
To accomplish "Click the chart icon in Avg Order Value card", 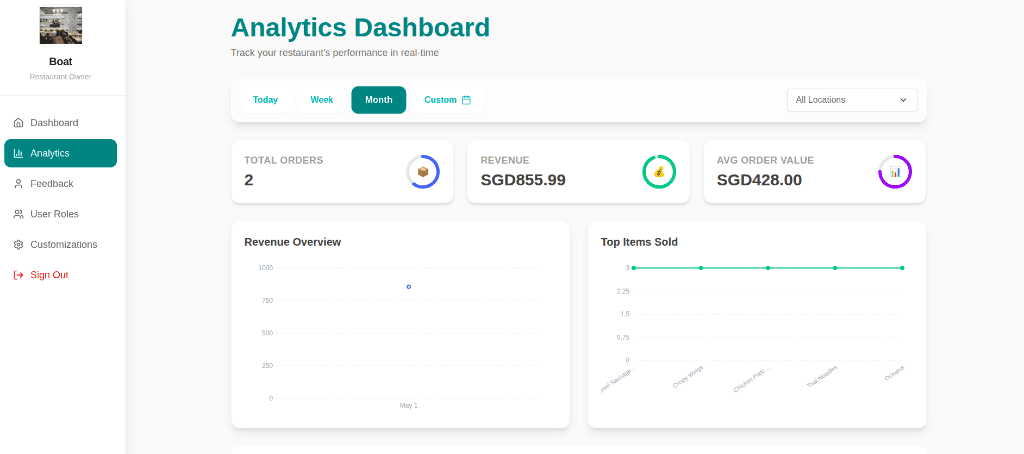I will pyautogui.click(x=895, y=172).
